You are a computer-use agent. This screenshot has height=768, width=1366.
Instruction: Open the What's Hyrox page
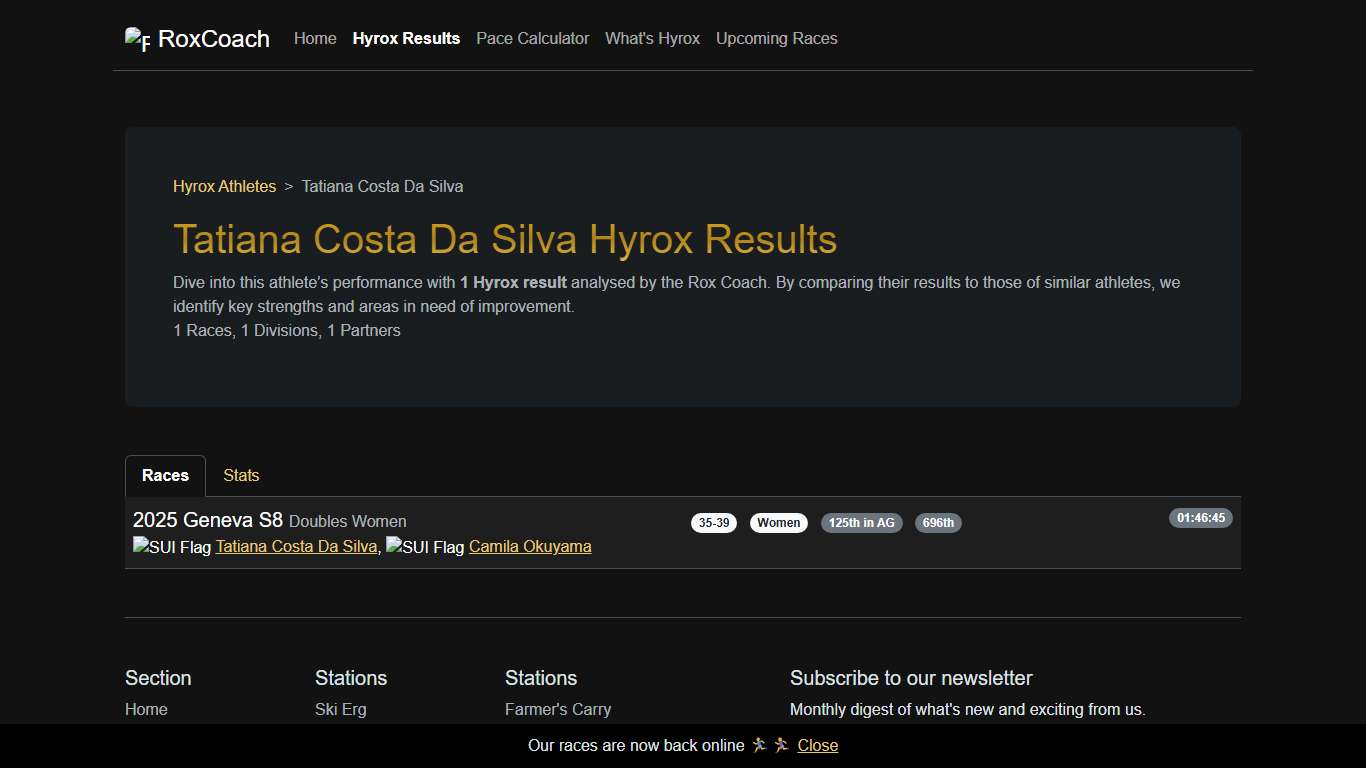[x=652, y=38]
